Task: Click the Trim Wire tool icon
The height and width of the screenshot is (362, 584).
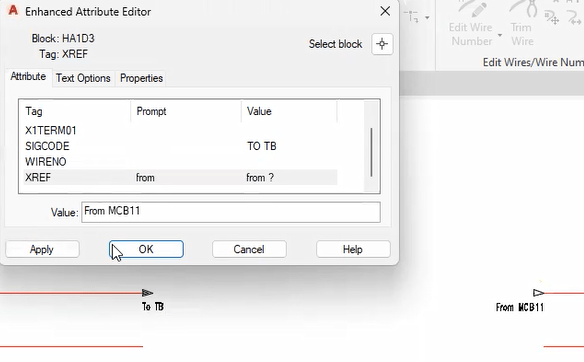Action: coord(523,9)
